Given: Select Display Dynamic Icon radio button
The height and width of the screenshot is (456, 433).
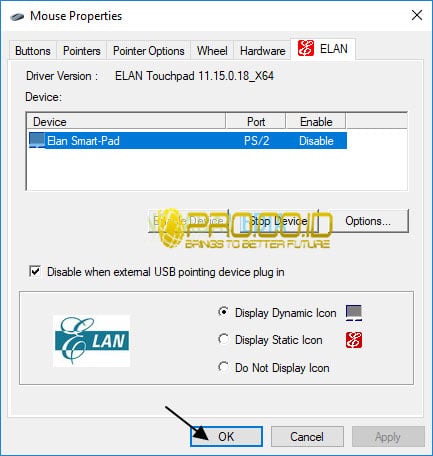Looking at the screenshot, I should click(223, 312).
